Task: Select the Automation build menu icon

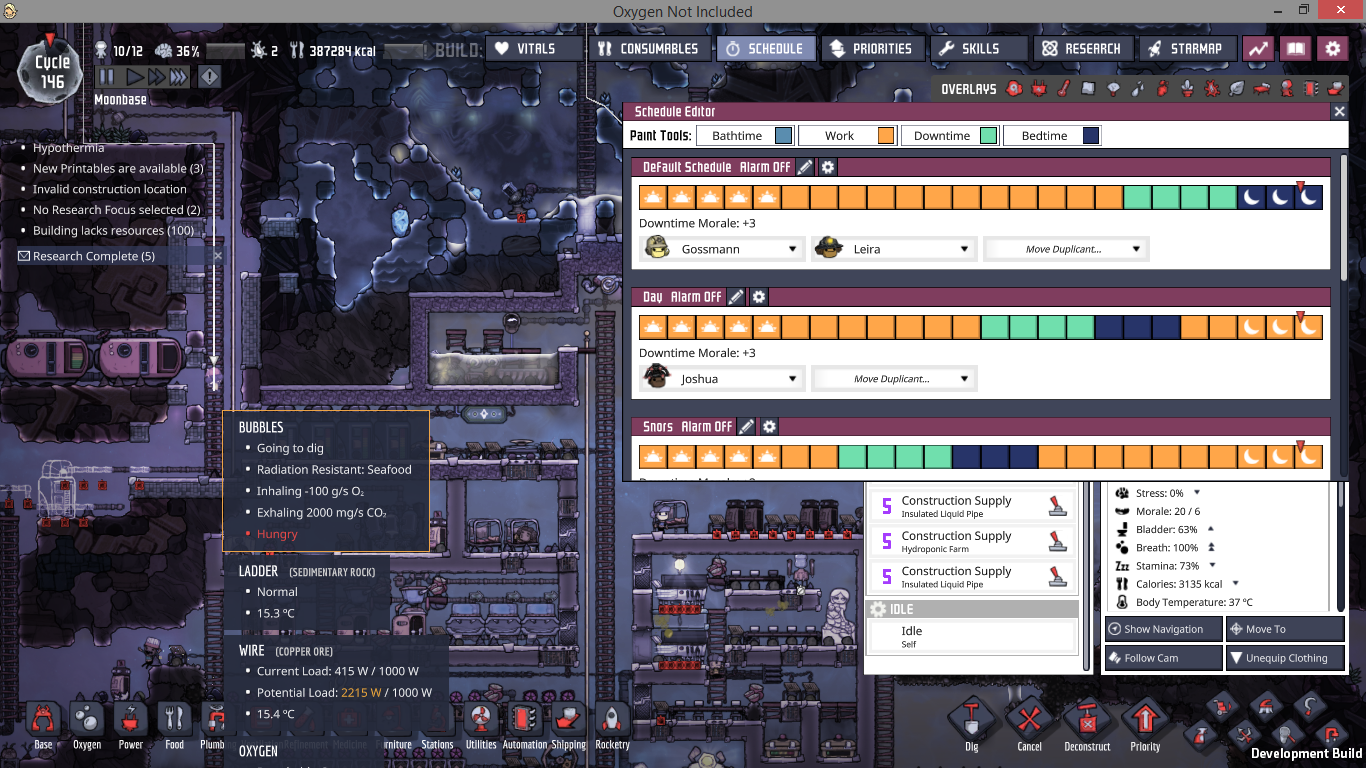Action: pos(525,723)
